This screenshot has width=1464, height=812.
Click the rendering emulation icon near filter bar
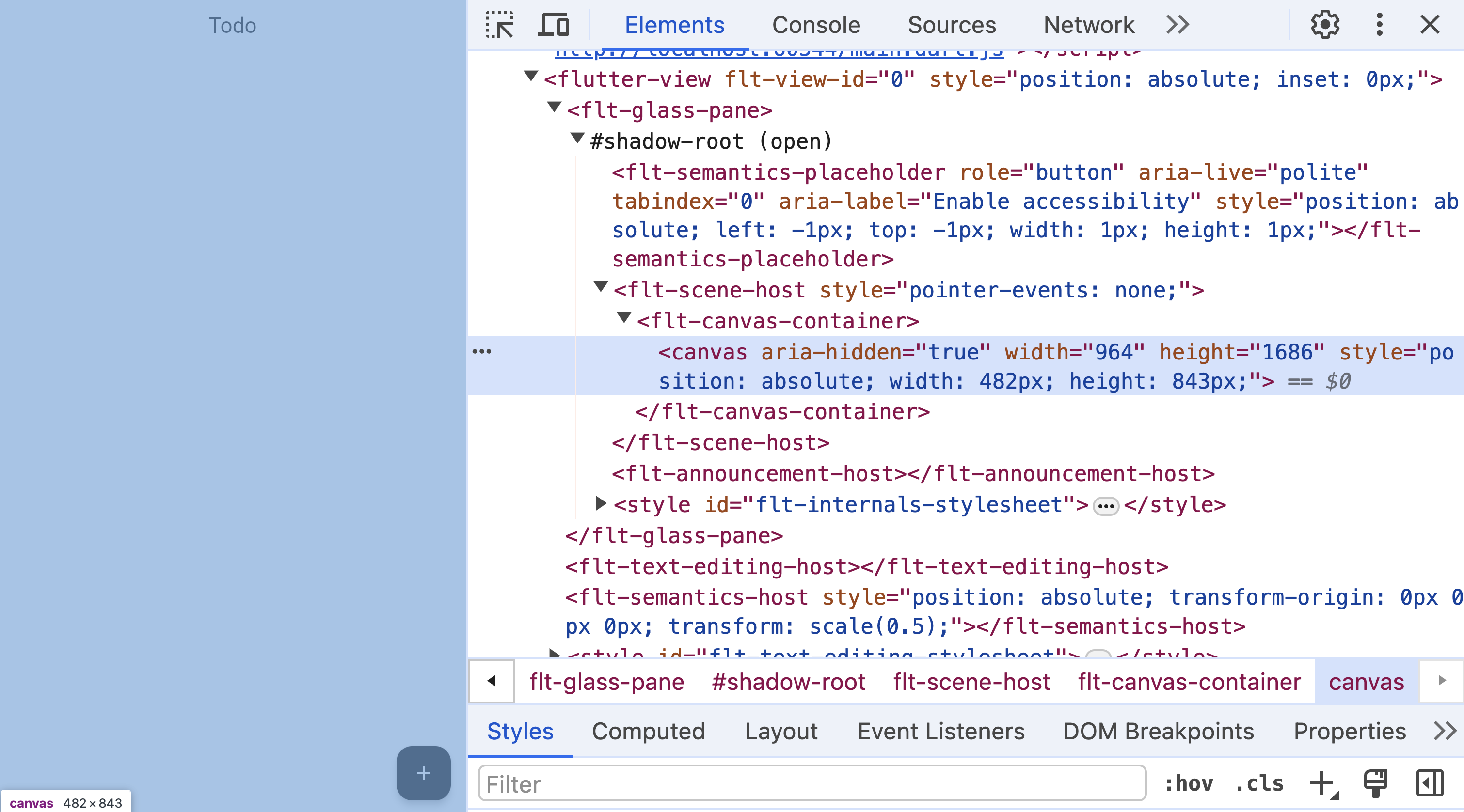click(x=1375, y=784)
